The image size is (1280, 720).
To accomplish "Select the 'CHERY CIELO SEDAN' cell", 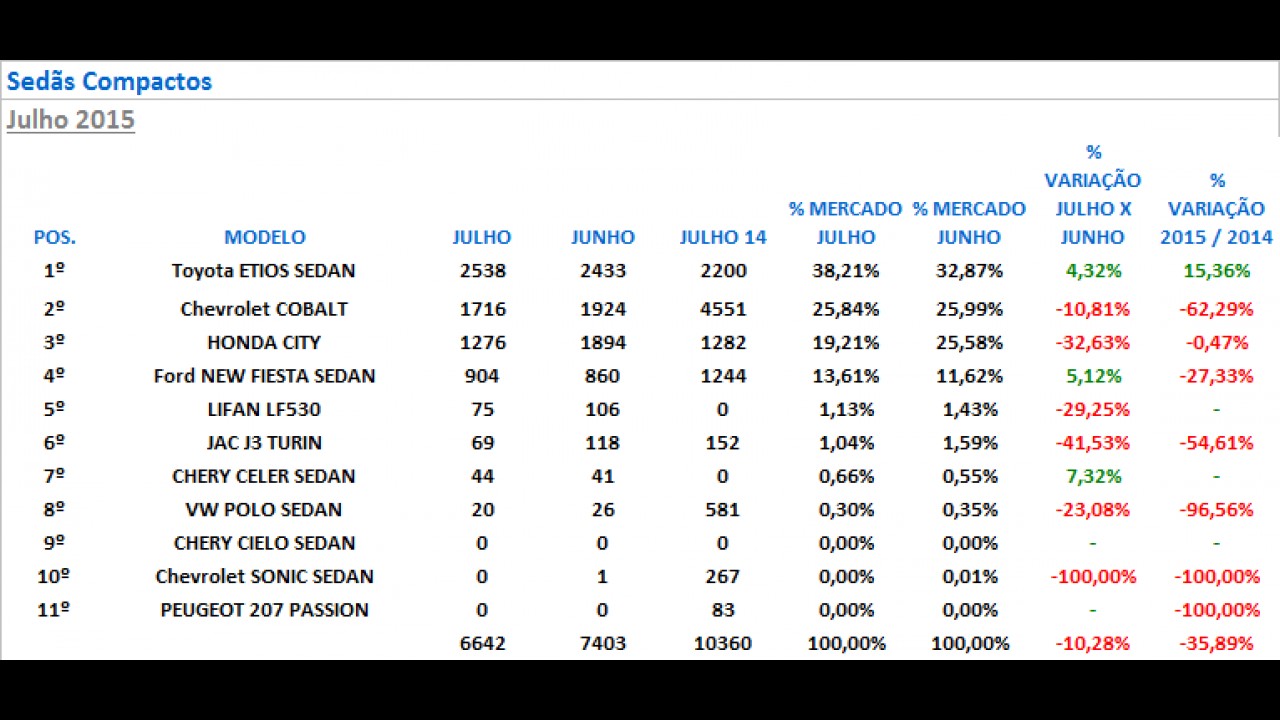I will (x=264, y=543).
